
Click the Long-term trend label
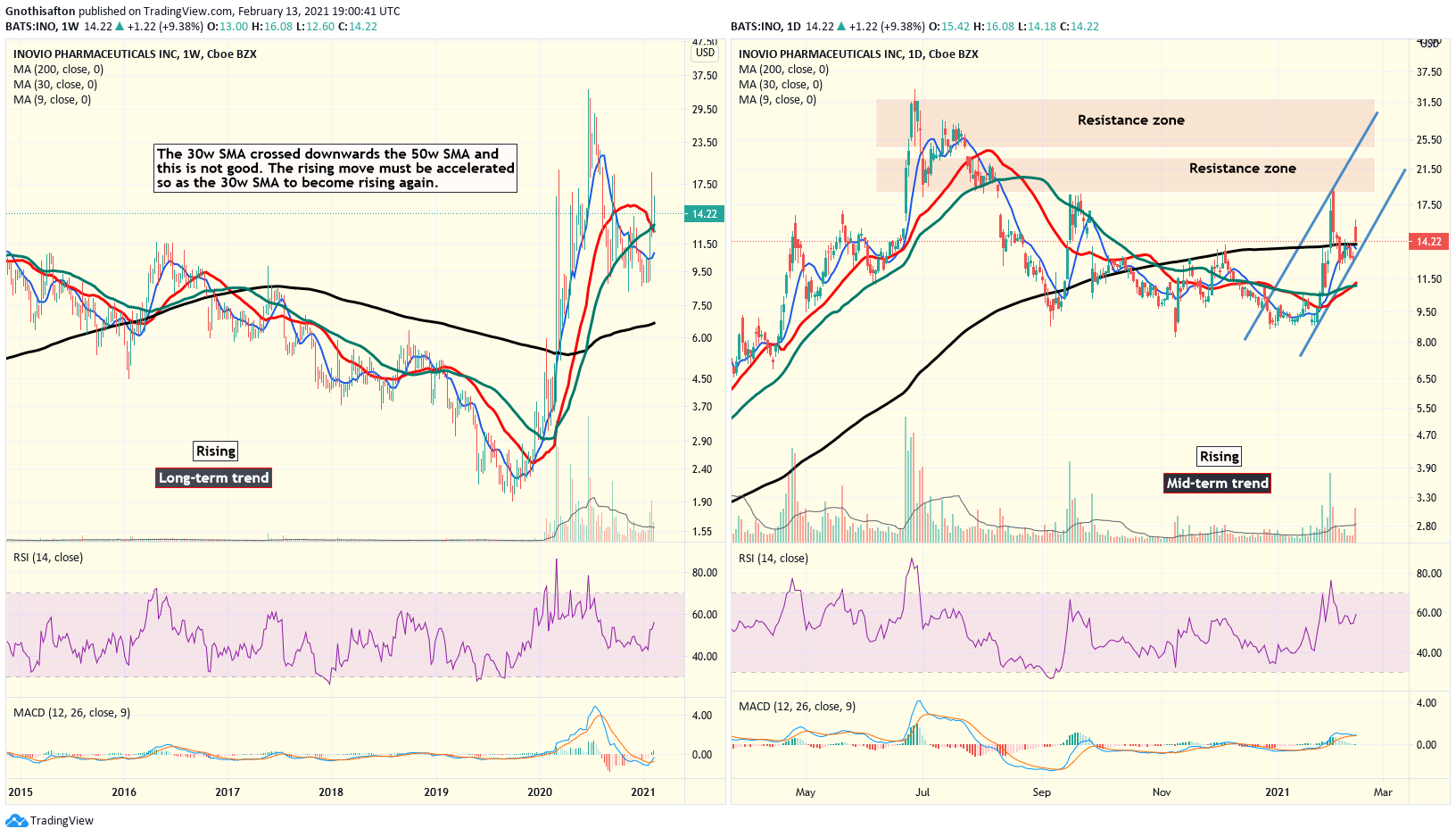(213, 477)
